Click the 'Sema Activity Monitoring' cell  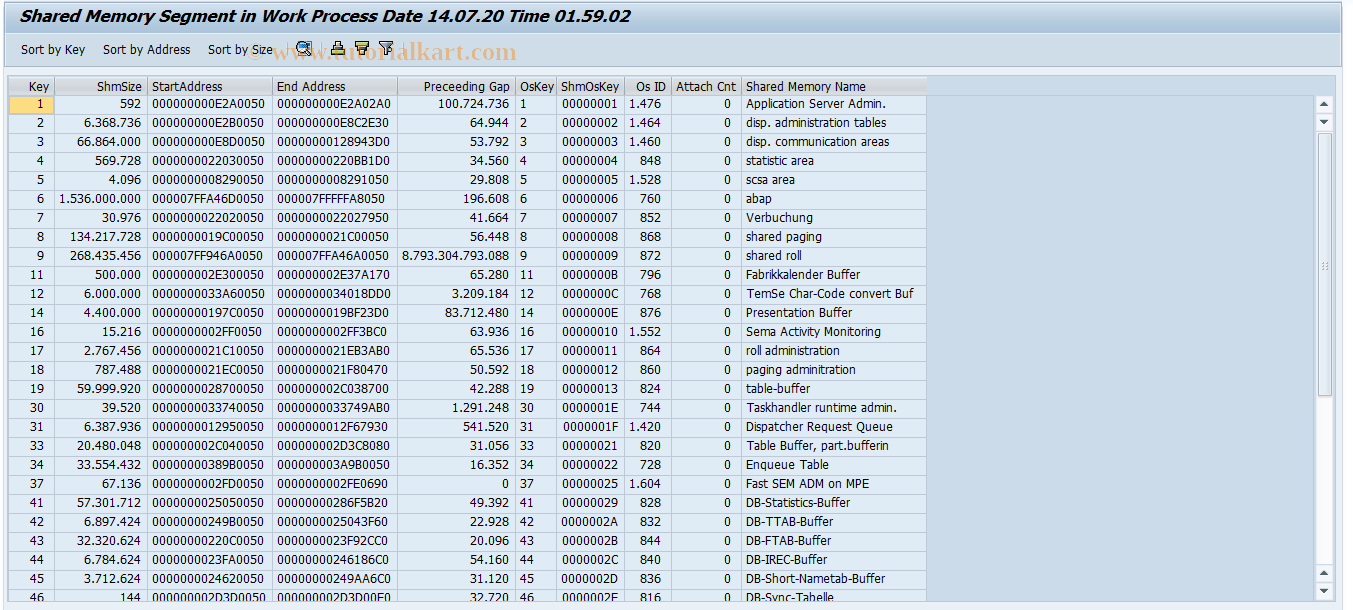tap(834, 332)
